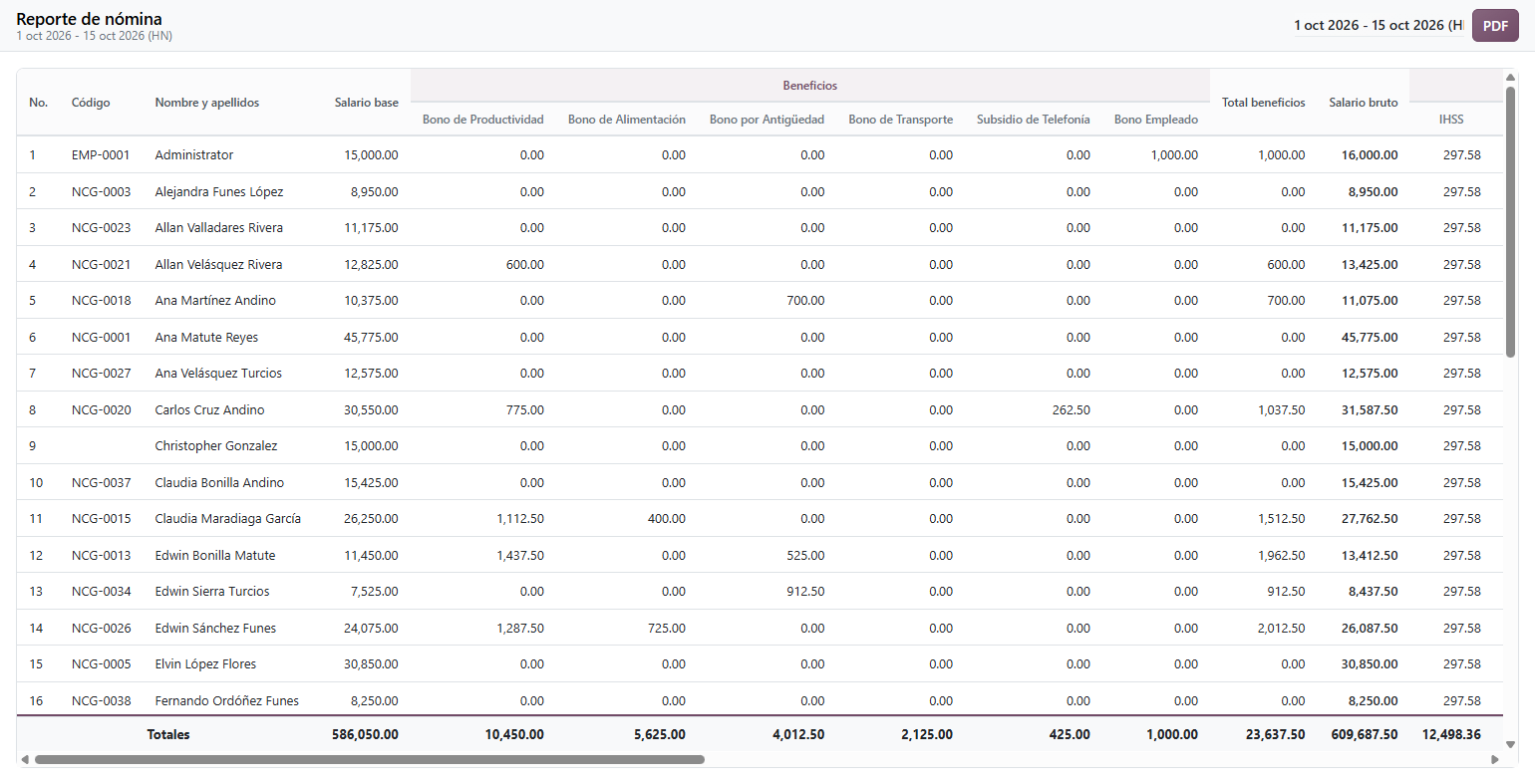The image size is (1535, 784).
Task: Select the name Ana Velásquez Turcios
Action: 218,374
